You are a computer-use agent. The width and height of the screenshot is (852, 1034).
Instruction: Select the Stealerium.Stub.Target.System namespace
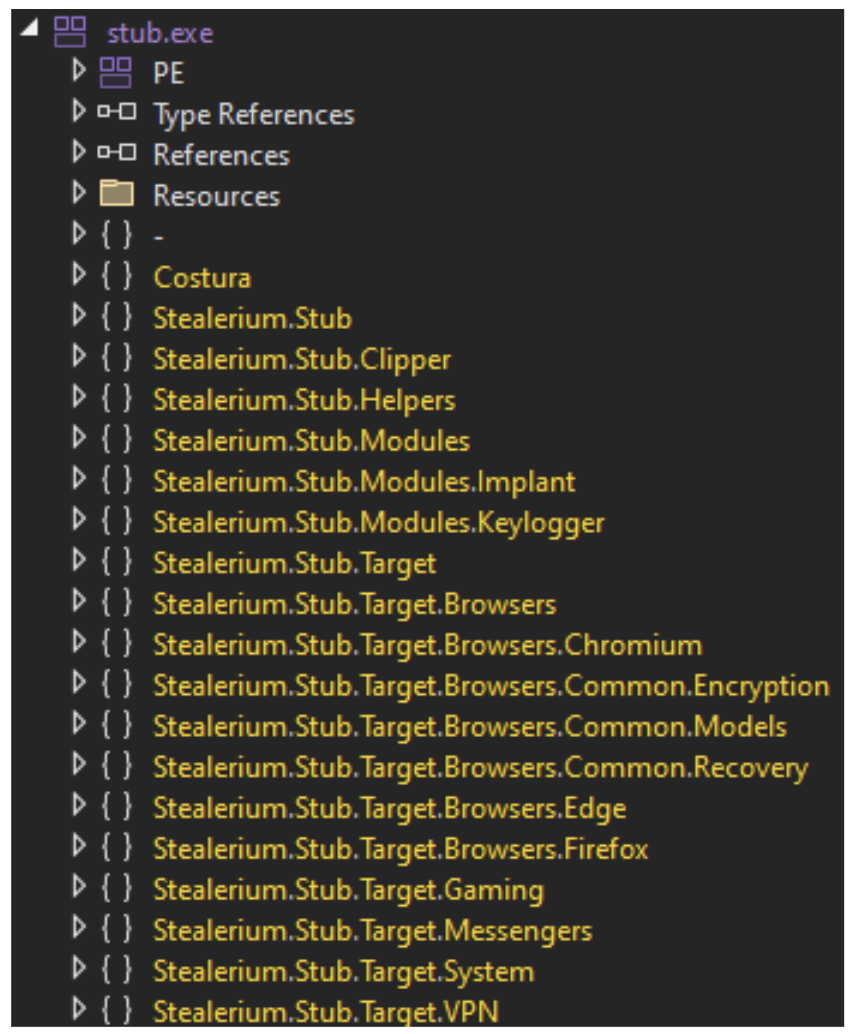coord(343,971)
